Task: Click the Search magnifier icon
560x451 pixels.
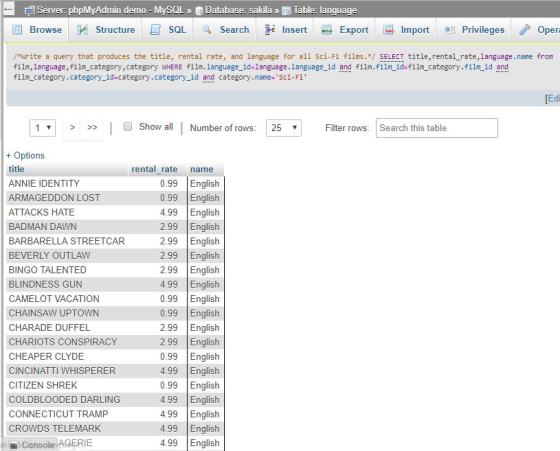Action: point(206,30)
